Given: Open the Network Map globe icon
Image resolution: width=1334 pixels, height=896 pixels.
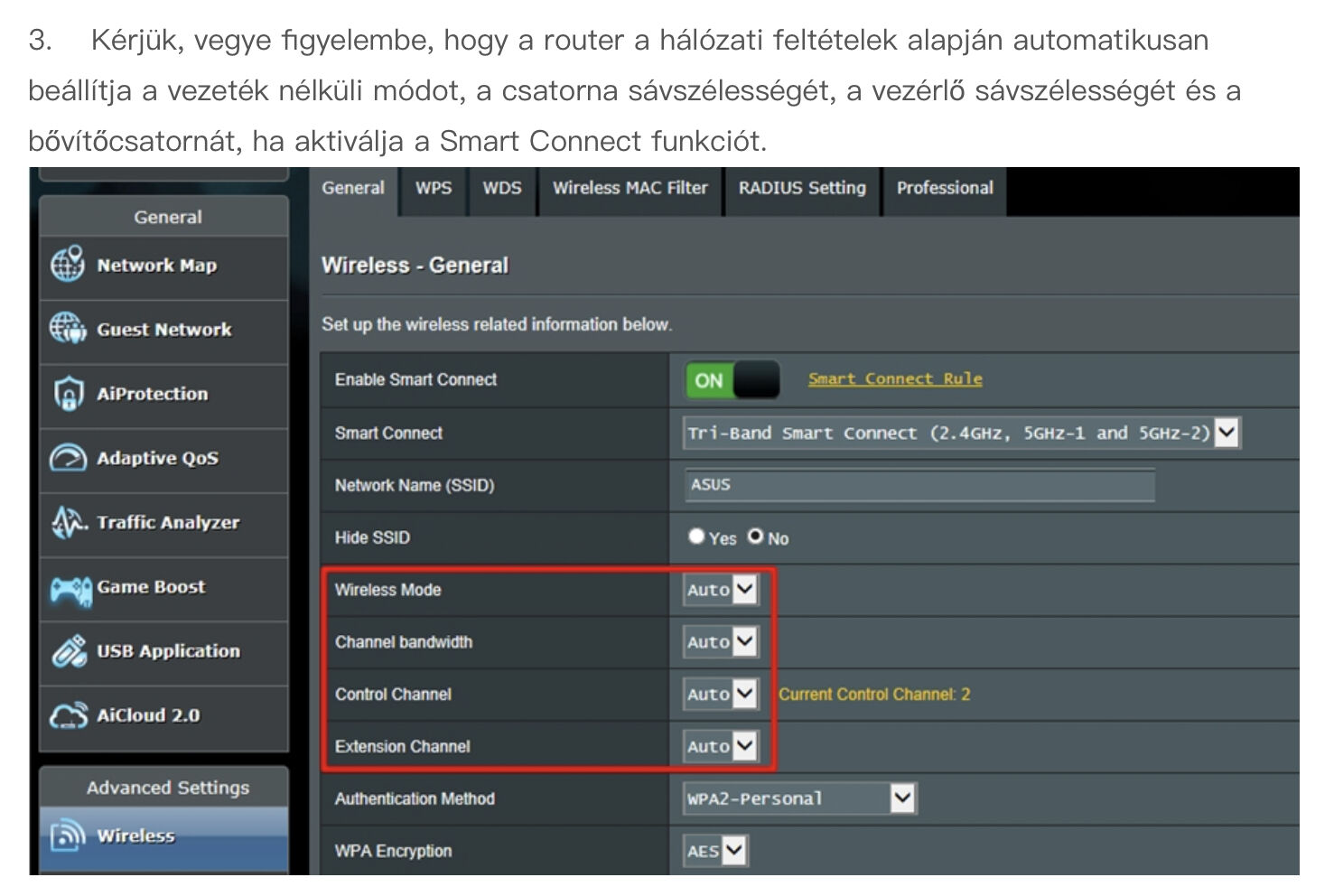Looking at the screenshot, I should pos(68,265).
